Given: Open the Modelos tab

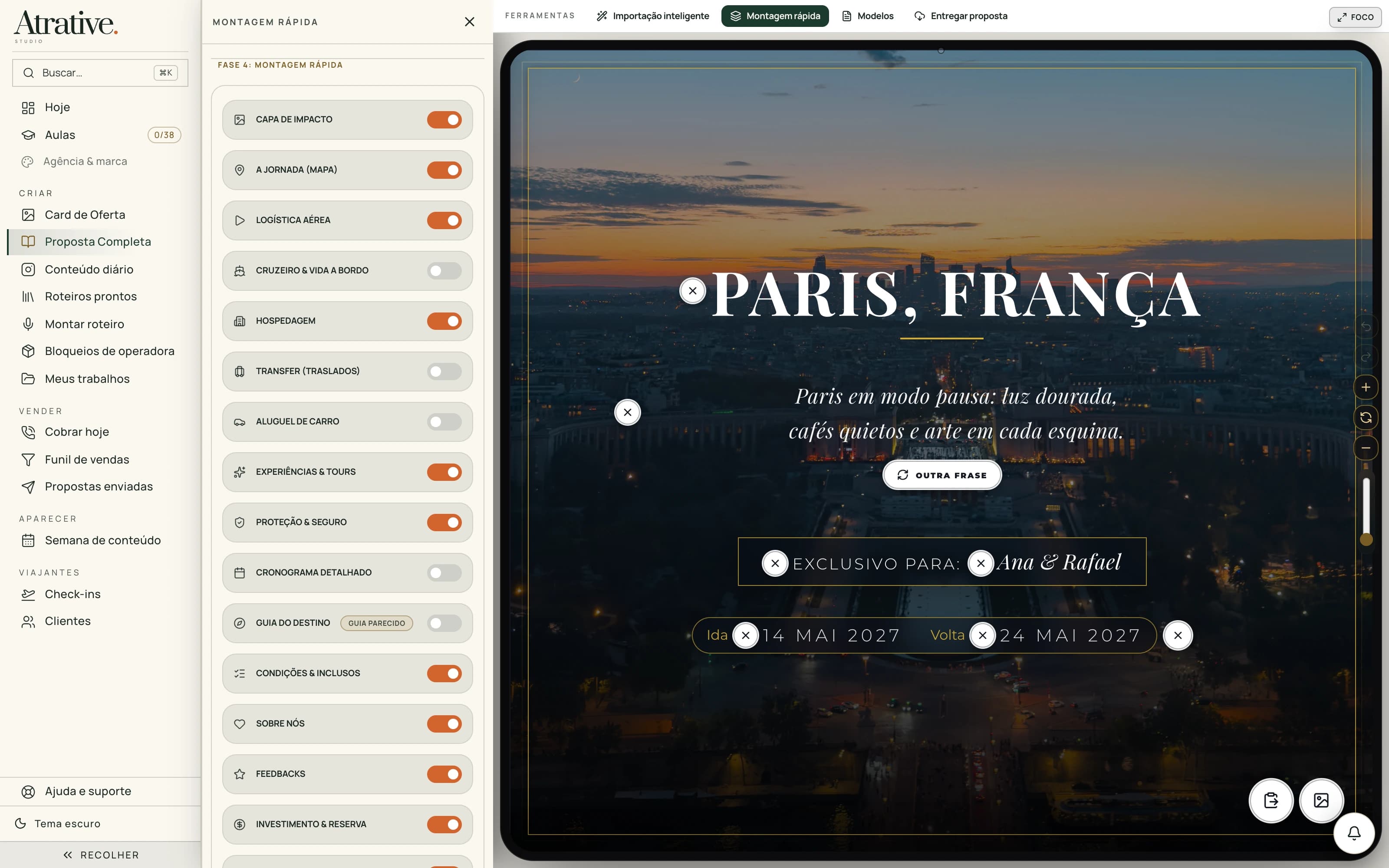Looking at the screenshot, I should pos(868,16).
